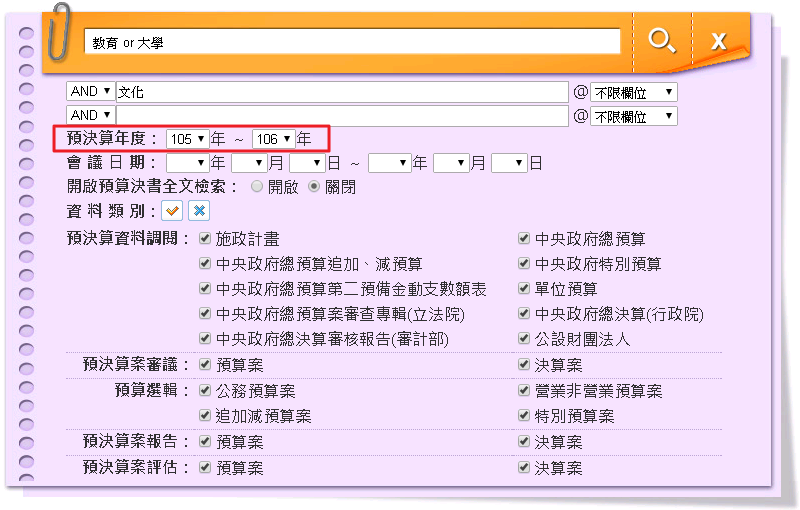Image resolution: width=800 pixels, height=510 pixels.
Task: Expand the first 不限欄位 field dropdown
Action: [x=634, y=92]
